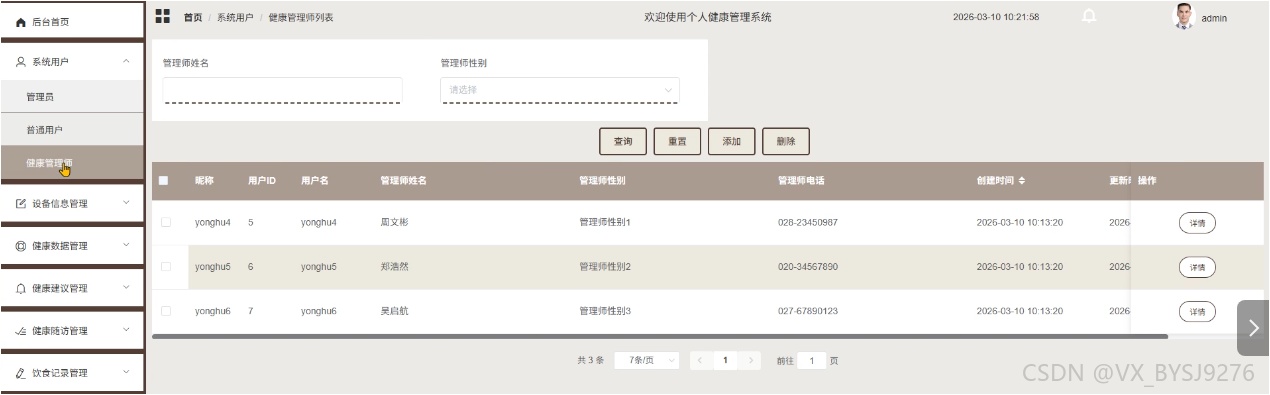Image resolution: width=1270 pixels, height=395 pixels.
Task: Open the 管理员 submenu item
Action: (x=72, y=97)
